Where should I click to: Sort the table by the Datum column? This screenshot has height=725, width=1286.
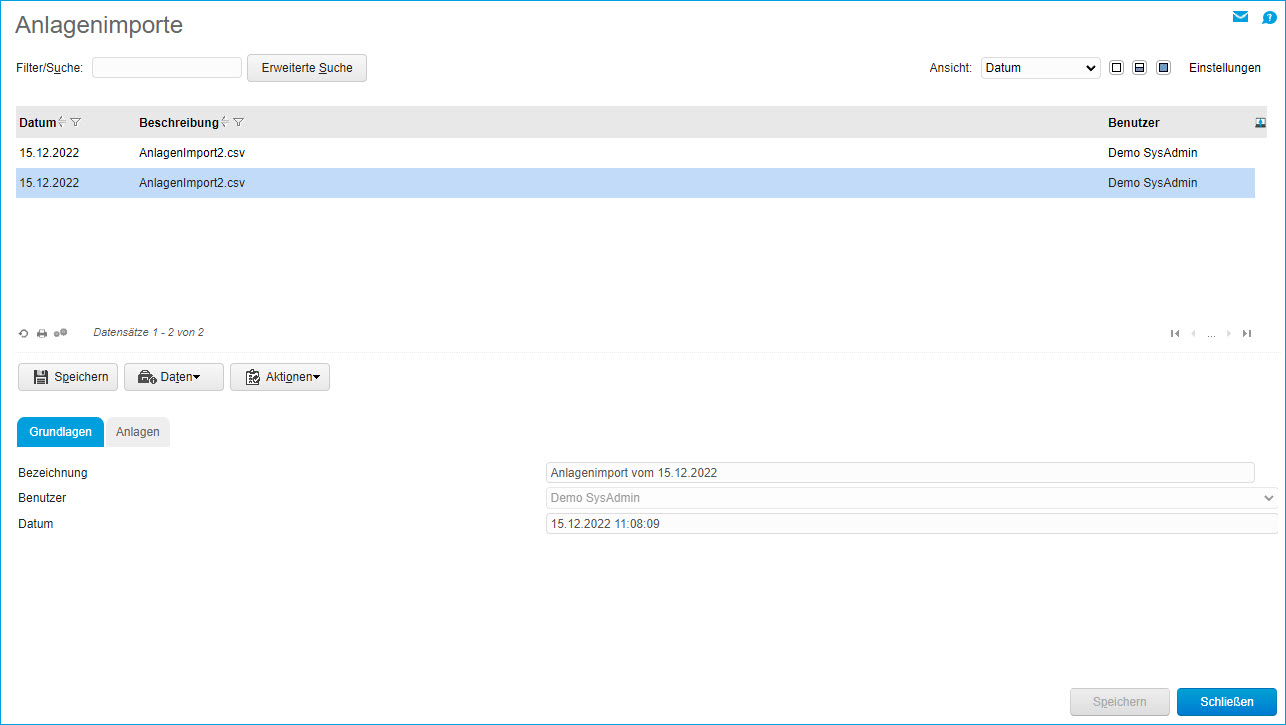38,122
